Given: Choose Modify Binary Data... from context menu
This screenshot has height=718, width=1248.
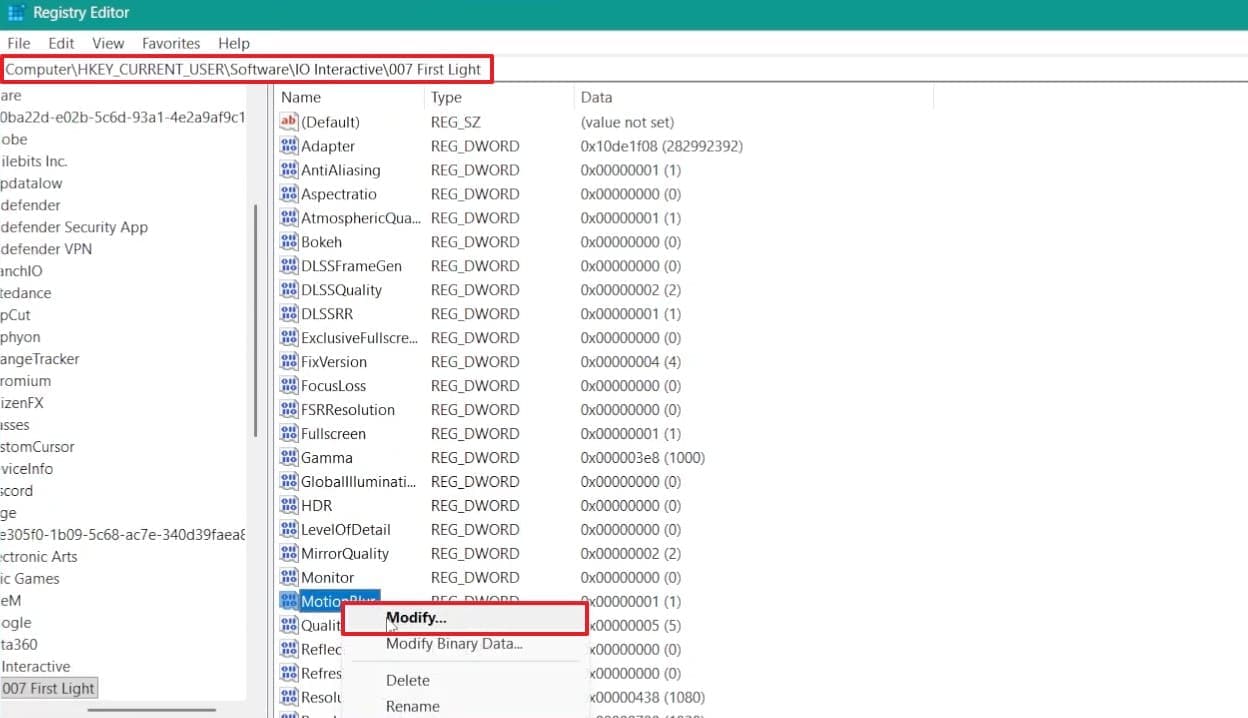Looking at the screenshot, I should point(454,644).
